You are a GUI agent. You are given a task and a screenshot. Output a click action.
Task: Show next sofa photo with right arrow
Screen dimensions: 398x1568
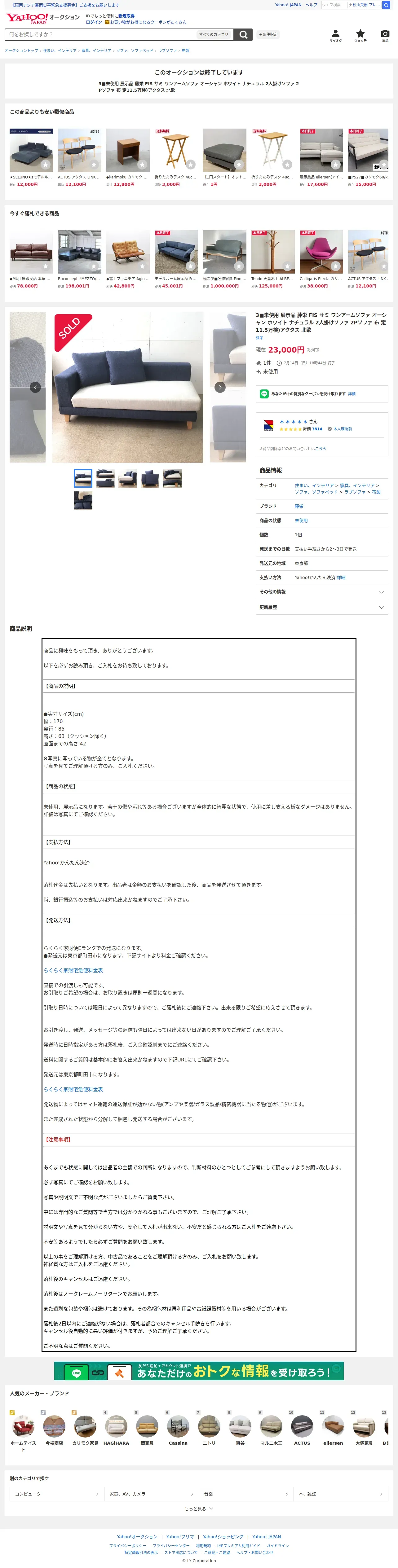pos(220,387)
